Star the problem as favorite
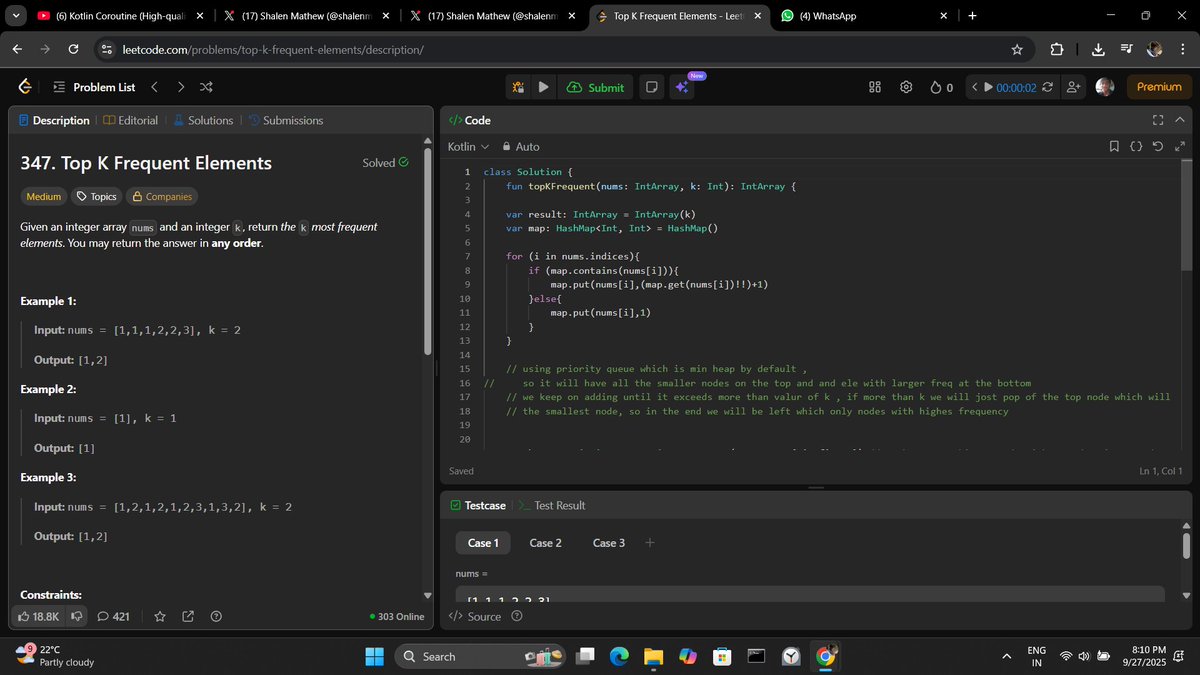 pyautogui.click(x=159, y=616)
